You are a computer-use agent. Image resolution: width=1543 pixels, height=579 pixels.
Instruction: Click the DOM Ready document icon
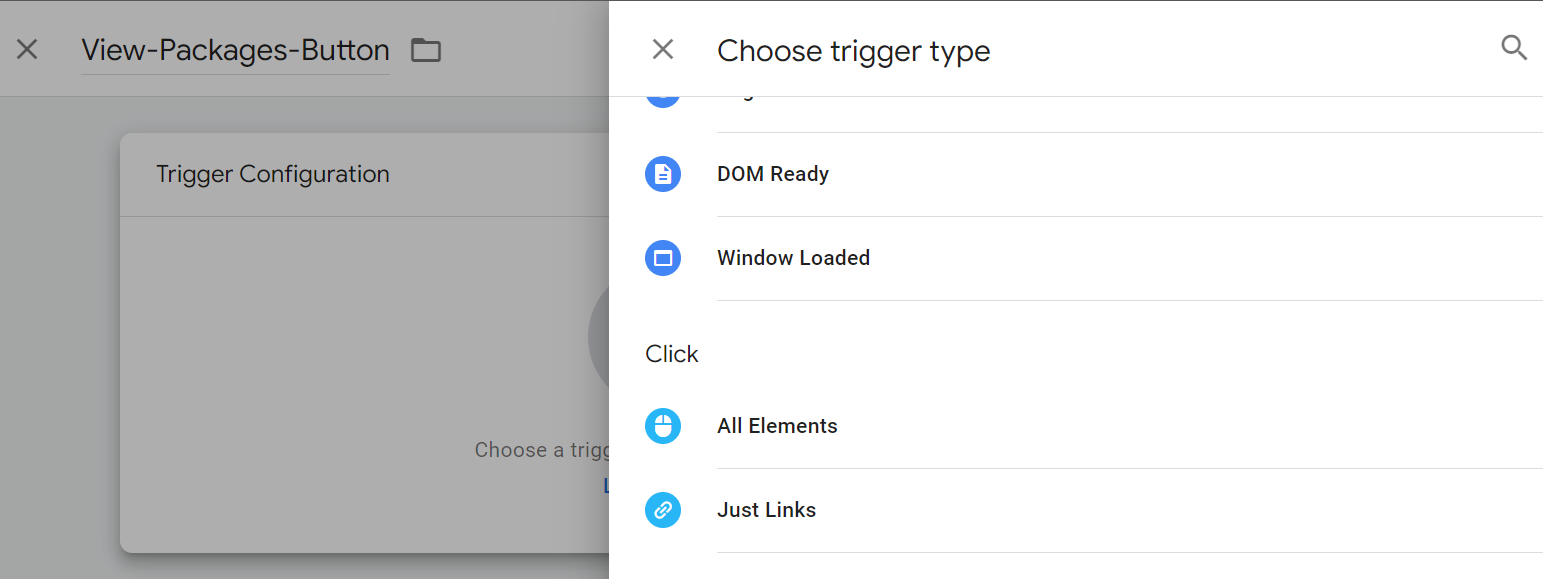coord(662,174)
